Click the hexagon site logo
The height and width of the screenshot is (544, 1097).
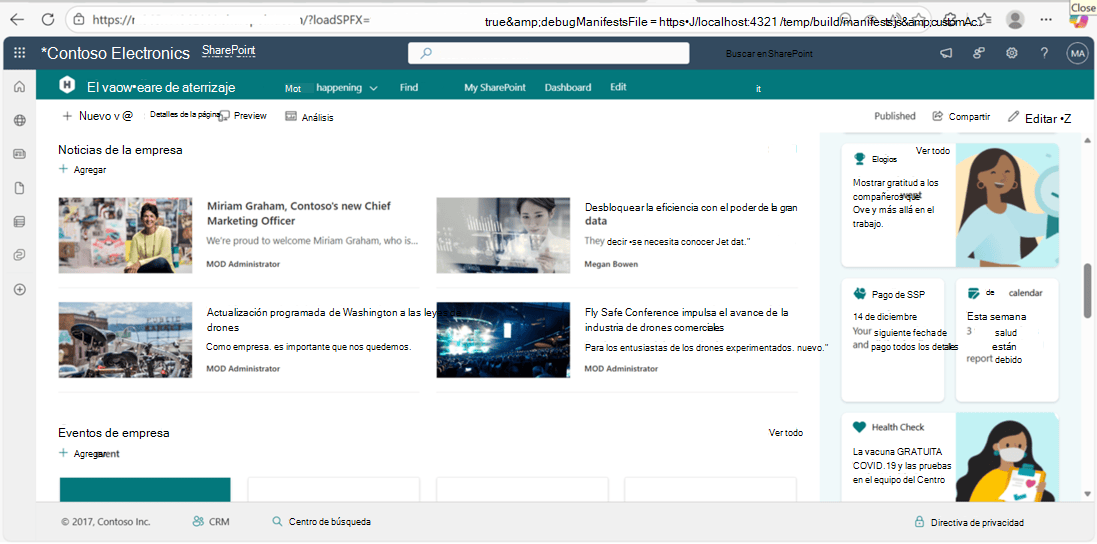pyautogui.click(x=67, y=86)
